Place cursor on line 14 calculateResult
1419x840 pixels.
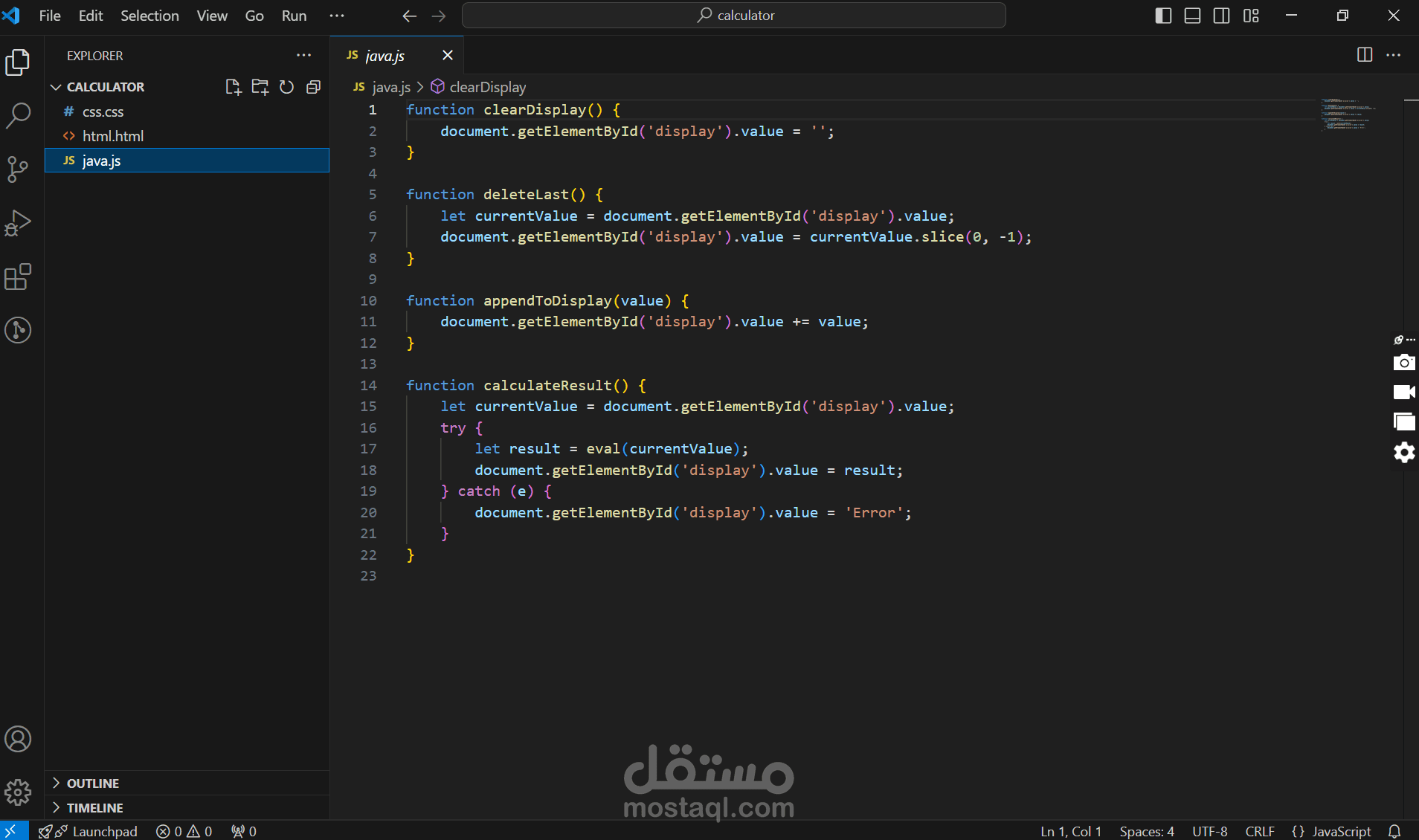pyautogui.click(x=547, y=385)
